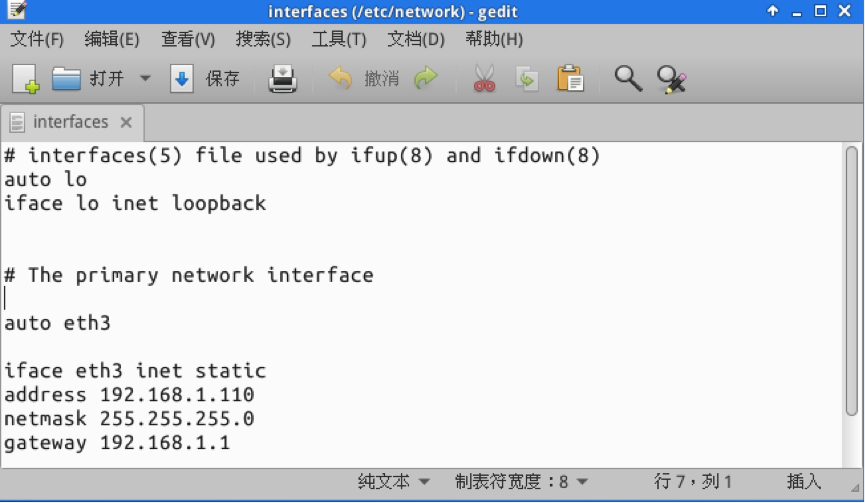The width and height of the screenshot is (865, 503).
Task: Open the 制表符宽度 tab width dropdown
Action: click(521, 481)
